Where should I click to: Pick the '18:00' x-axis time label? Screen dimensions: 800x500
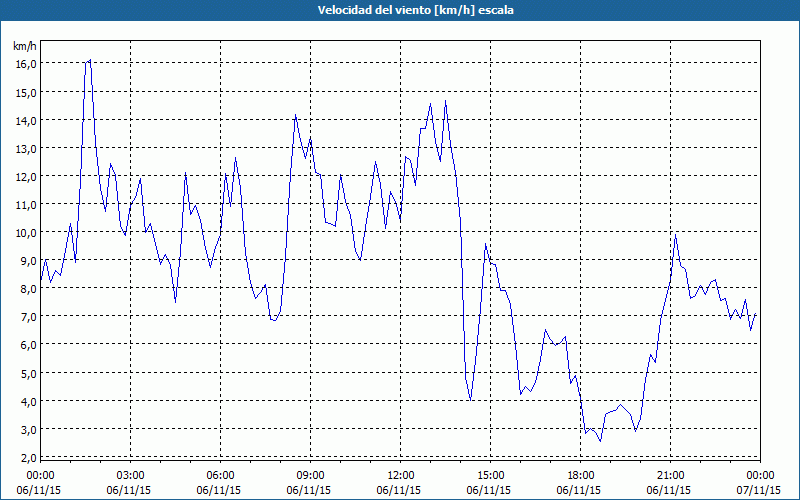pyautogui.click(x=581, y=476)
